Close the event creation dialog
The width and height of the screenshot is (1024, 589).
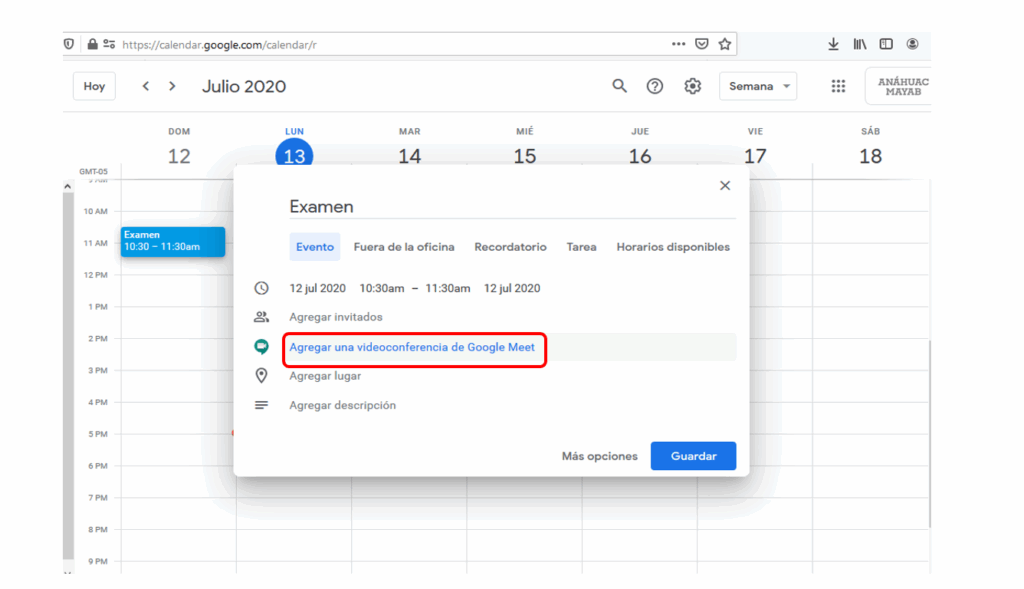[725, 185]
